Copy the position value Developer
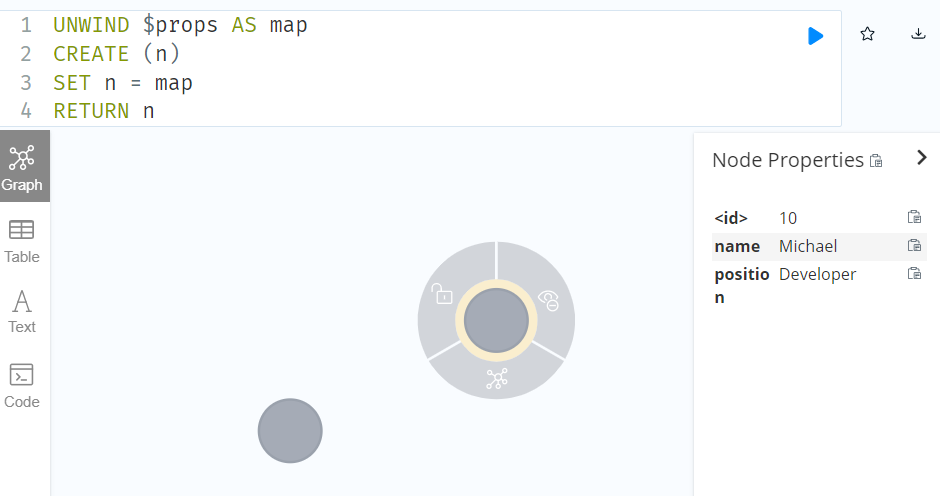The width and height of the screenshot is (940, 496). click(x=914, y=273)
